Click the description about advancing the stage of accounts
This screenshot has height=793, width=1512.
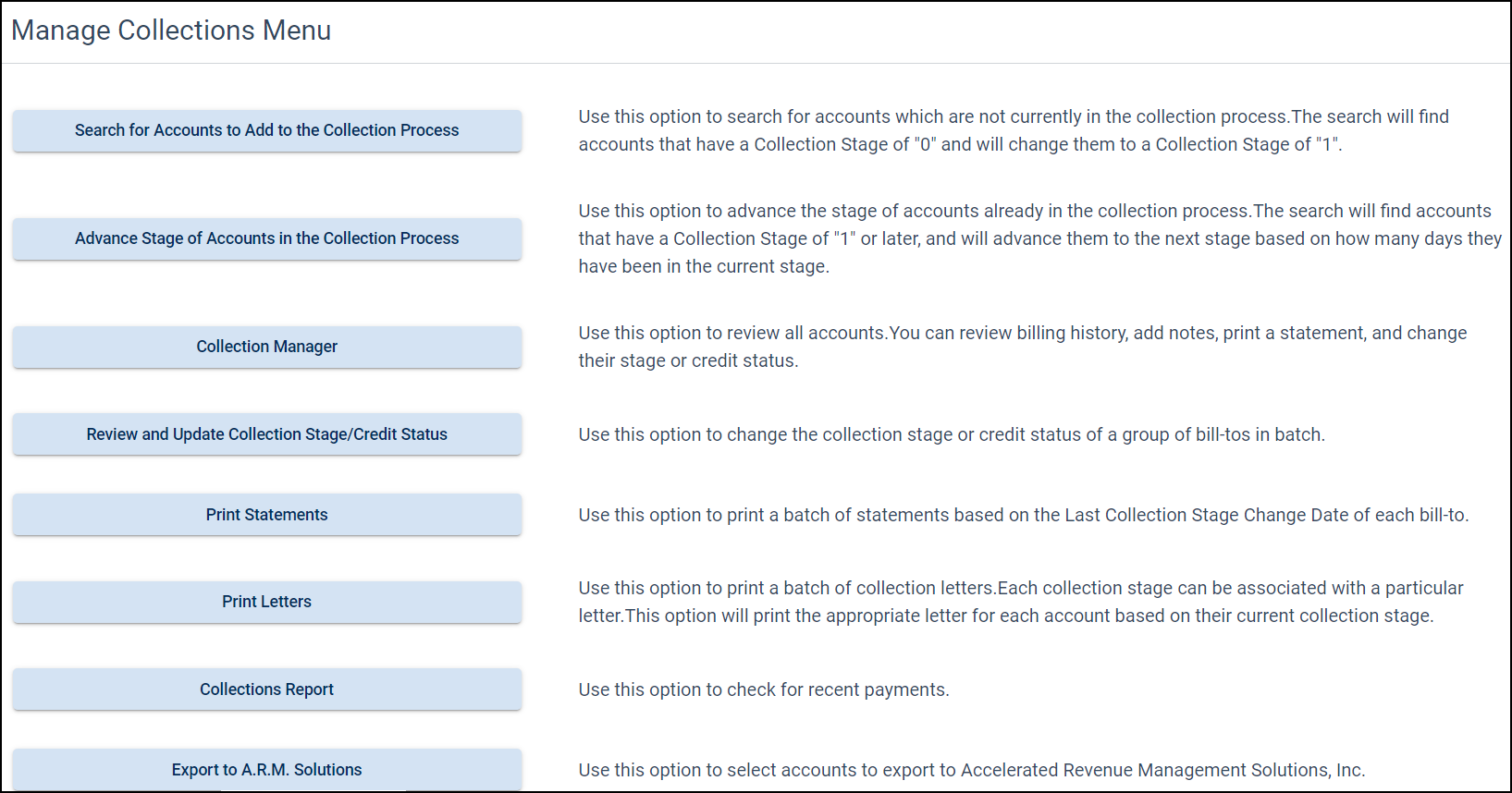(x=1040, y=238)
